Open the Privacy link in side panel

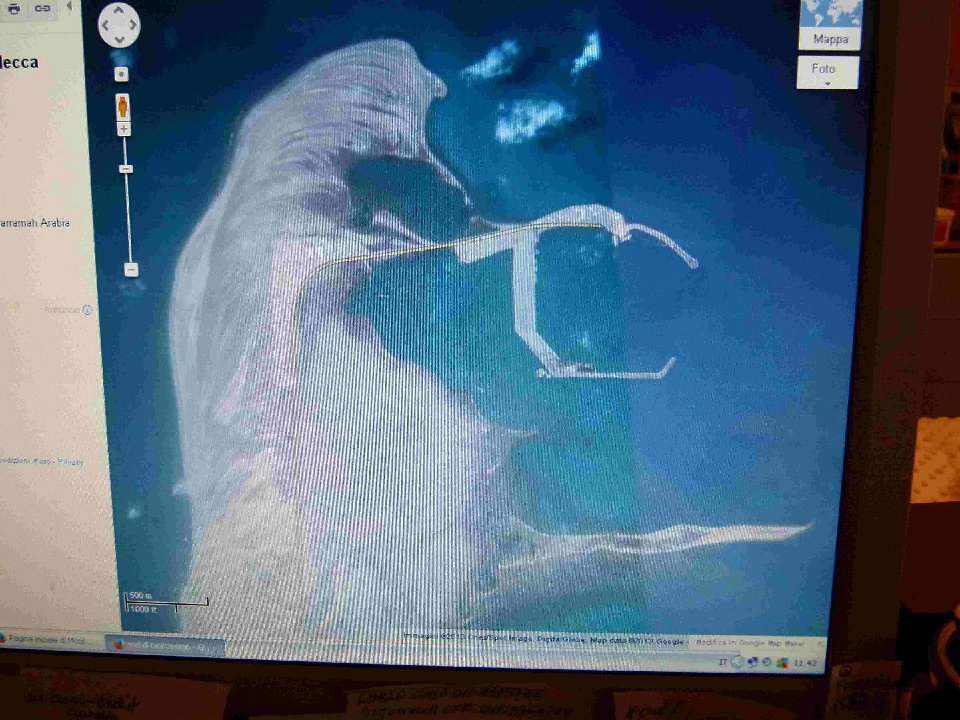[70, 462]
